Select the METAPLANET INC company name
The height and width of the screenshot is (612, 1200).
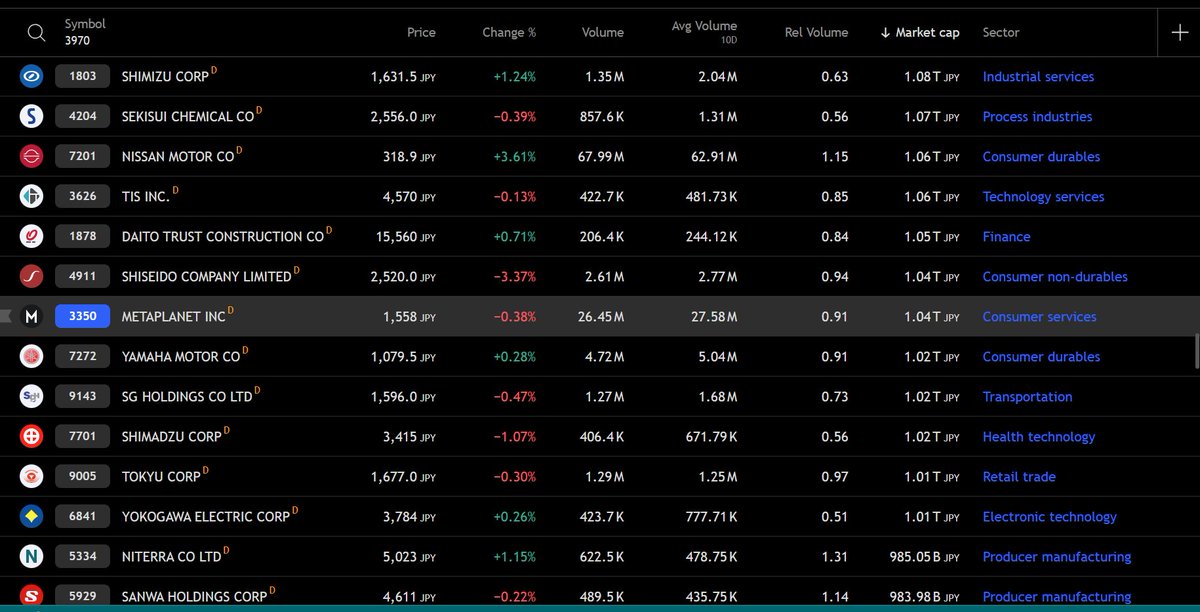[x=174, y=317]
